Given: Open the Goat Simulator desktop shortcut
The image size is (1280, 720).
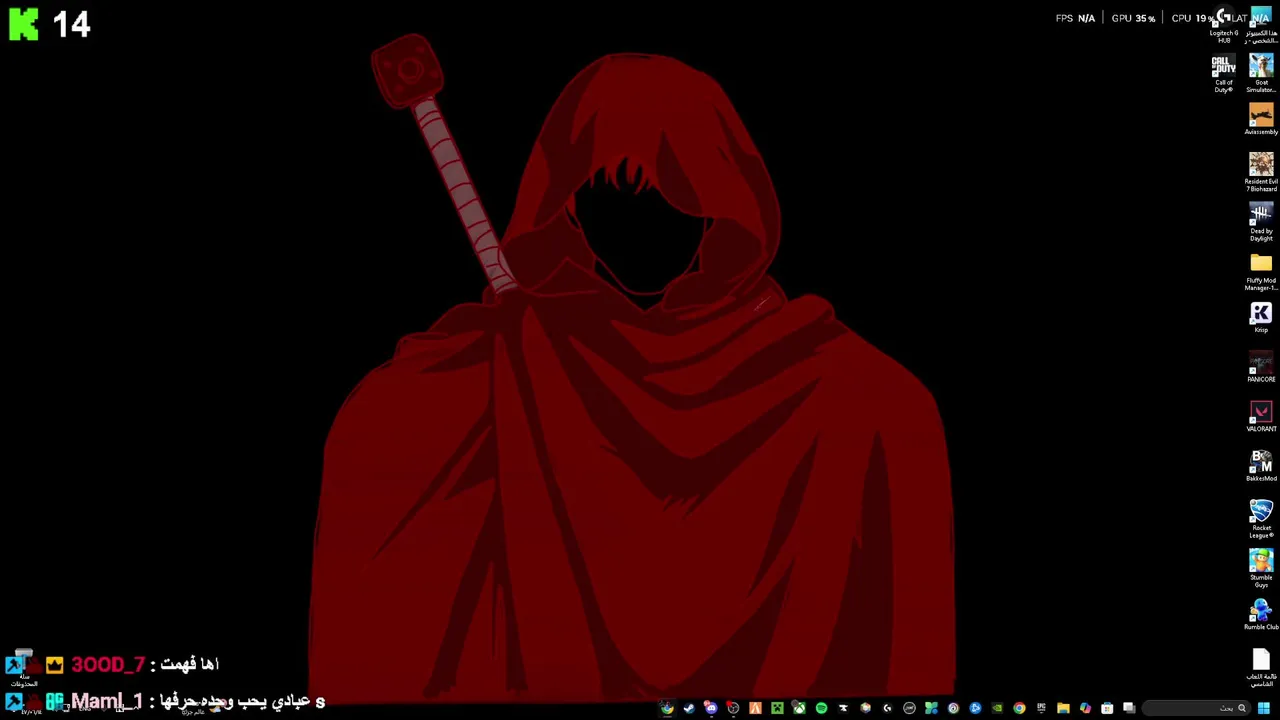Looking at the screenshot, I should (1261, 74).
